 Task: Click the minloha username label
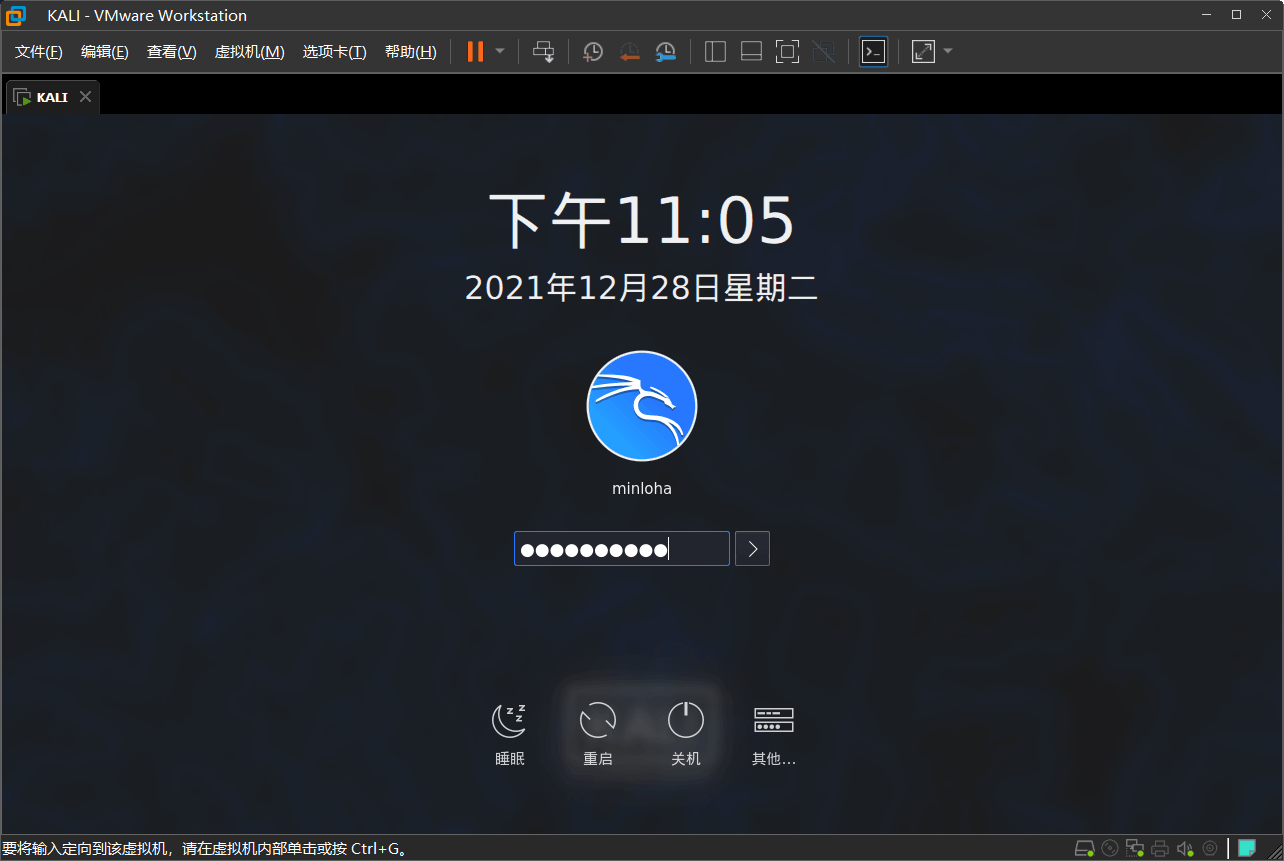point(642,489)
